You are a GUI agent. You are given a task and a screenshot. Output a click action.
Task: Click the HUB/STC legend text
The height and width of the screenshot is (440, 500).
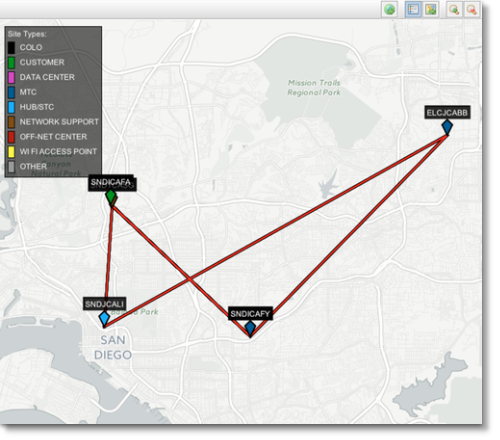click(x=37, y=107)
